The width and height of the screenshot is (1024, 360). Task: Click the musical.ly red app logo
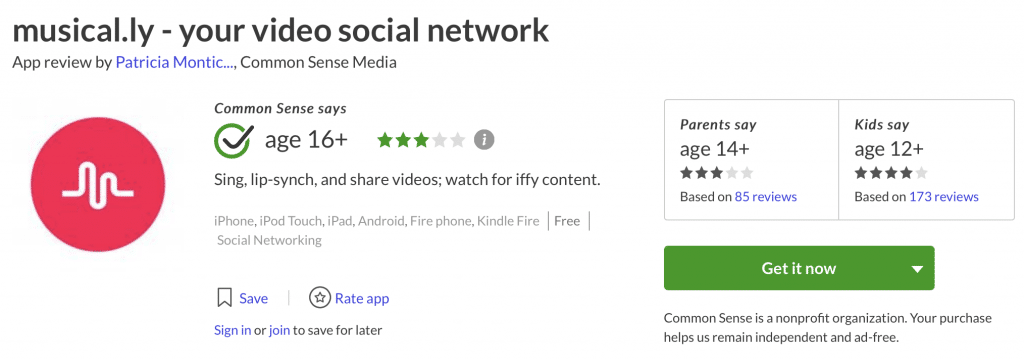tap(97, 186)
